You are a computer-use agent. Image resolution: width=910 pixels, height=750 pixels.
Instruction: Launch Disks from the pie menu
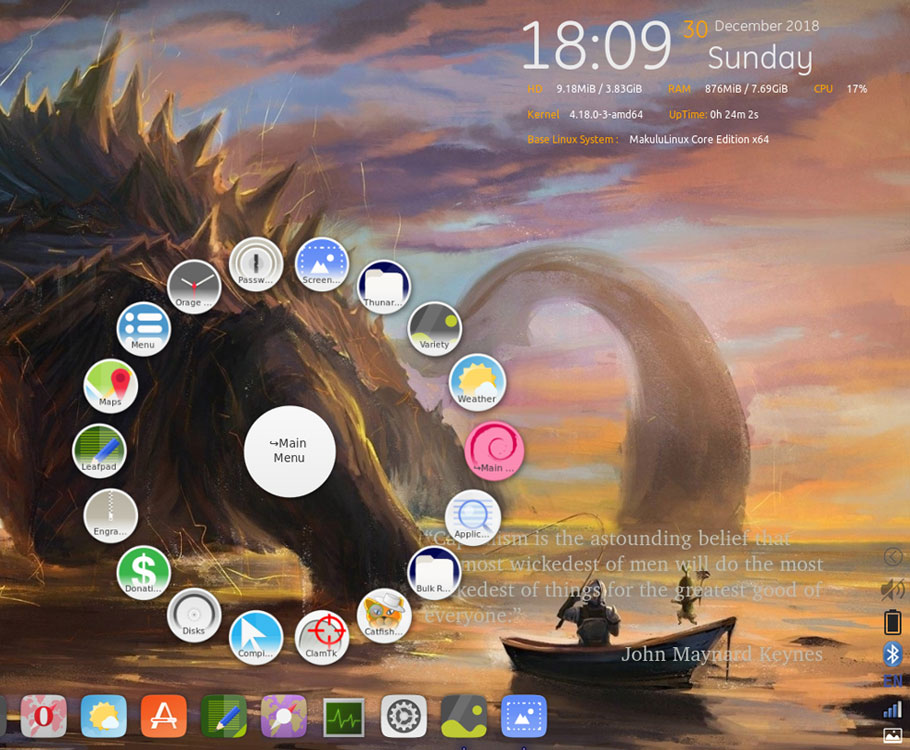[x=194, y=615]
